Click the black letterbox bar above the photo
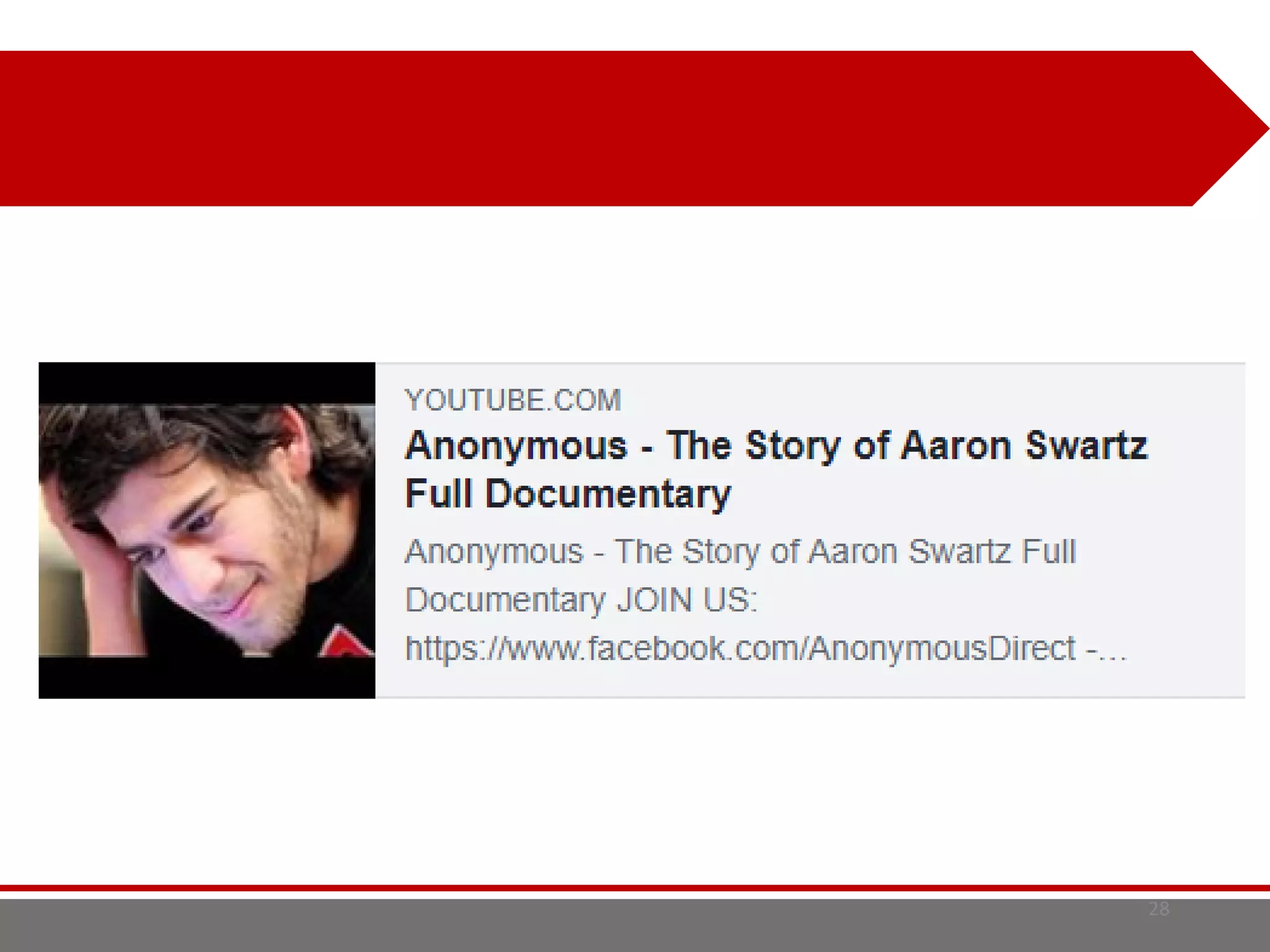This screenshot has height=952, width=1270. click(x=206, y=383)
